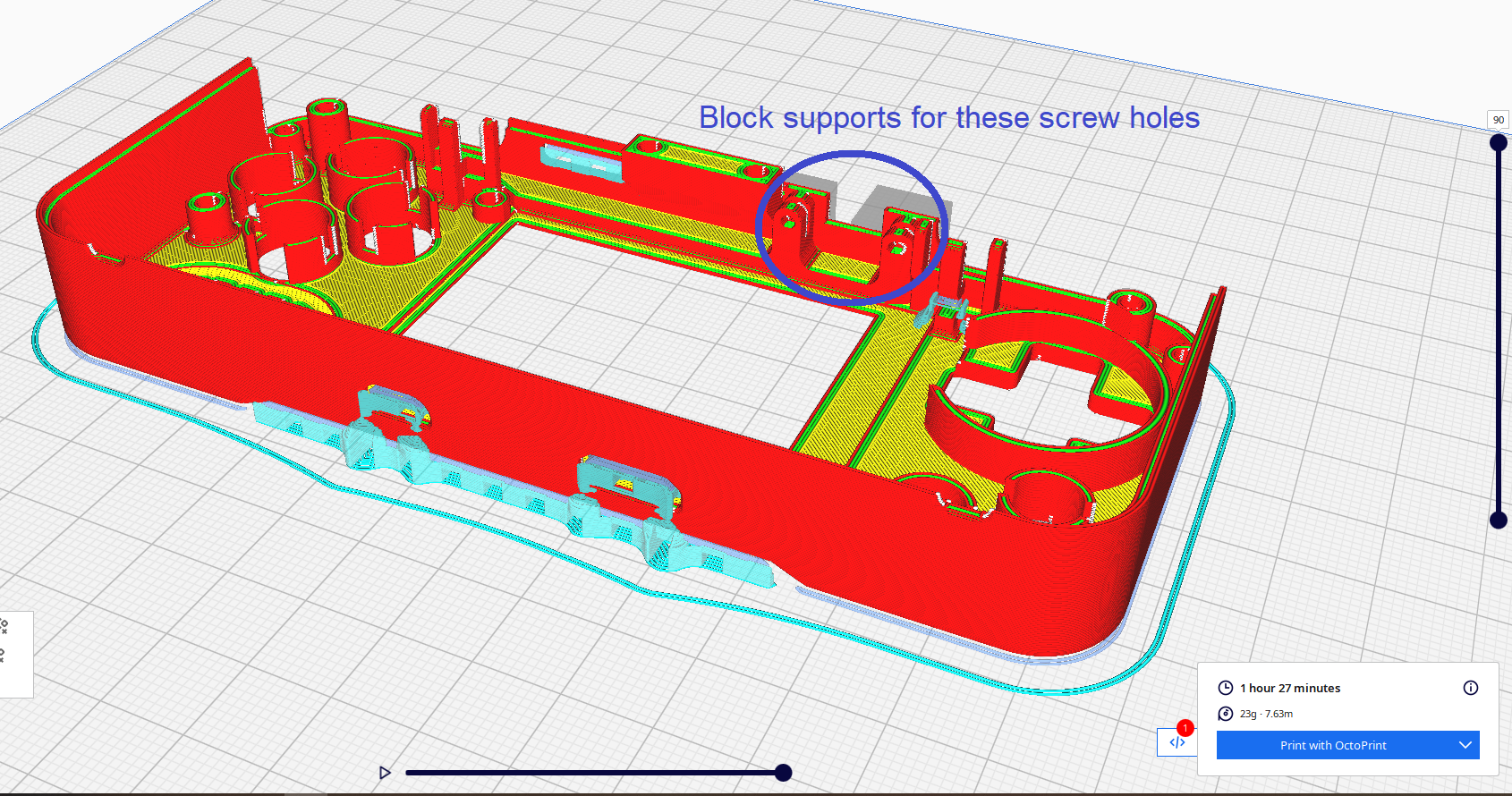Viewport: 1512px width, 796px height.
Task: Click the layer number box showing 90
Action: [x=1499, y=120]
